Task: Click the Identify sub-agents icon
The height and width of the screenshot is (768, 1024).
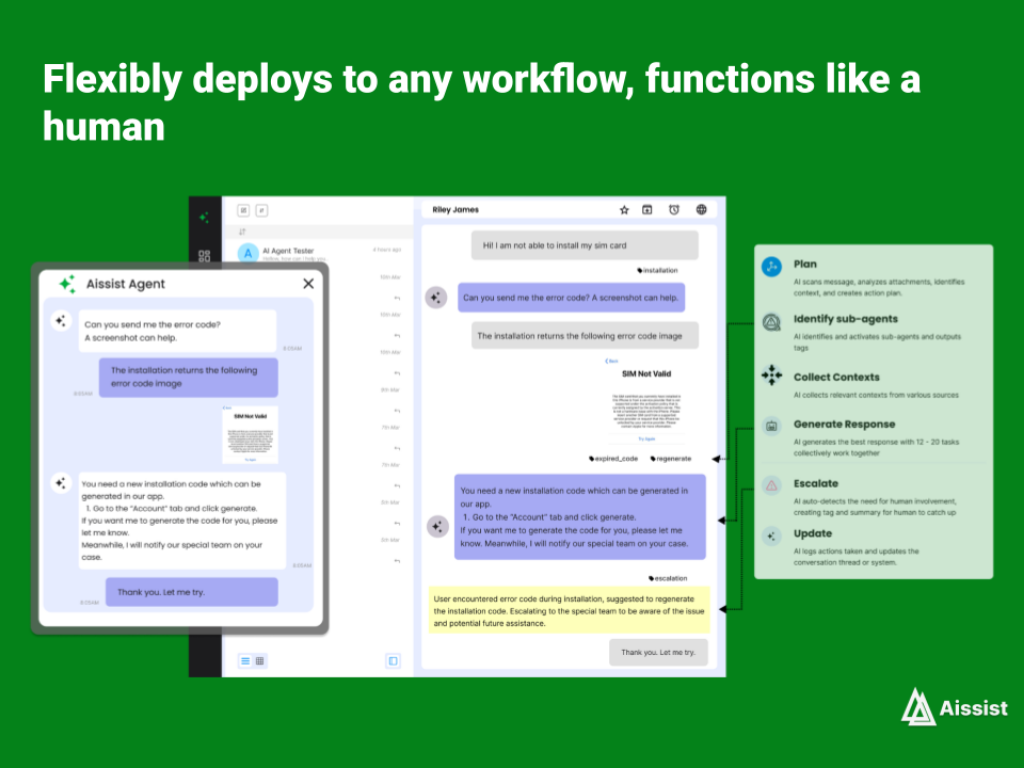Action: tap(771, 322)
